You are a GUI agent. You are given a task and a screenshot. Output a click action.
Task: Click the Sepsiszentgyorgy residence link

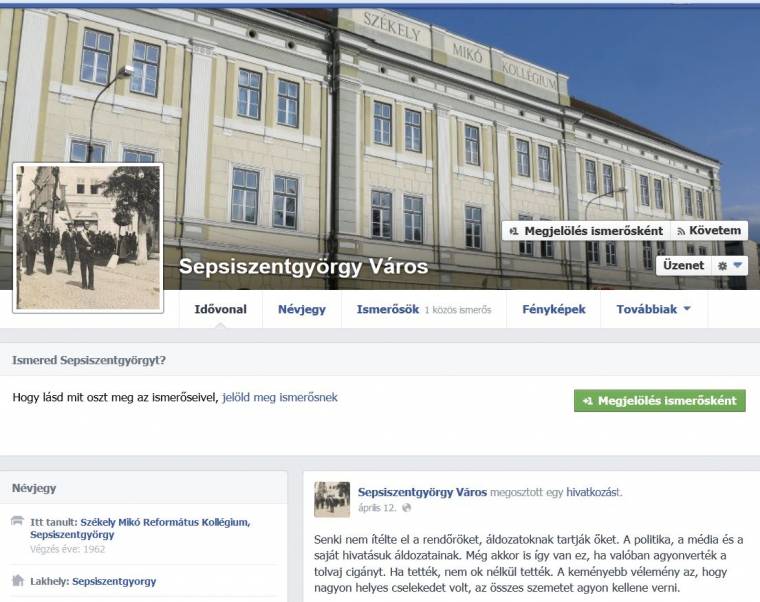tap(114, 581)
